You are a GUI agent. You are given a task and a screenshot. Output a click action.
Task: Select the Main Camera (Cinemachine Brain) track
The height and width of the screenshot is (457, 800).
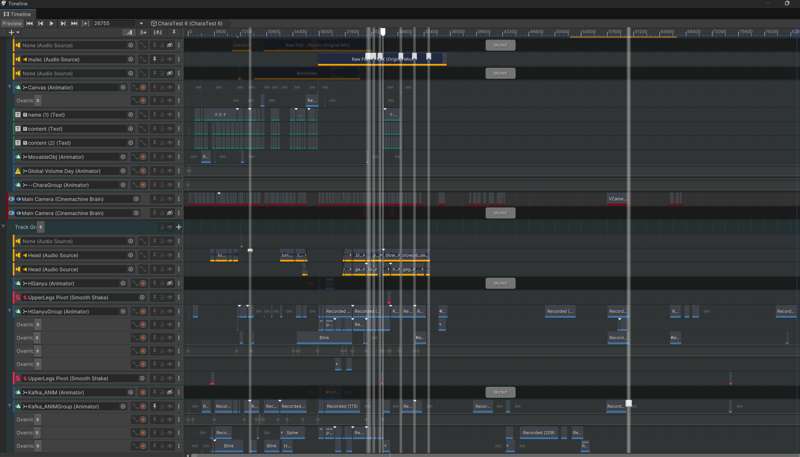pos(62,199)
